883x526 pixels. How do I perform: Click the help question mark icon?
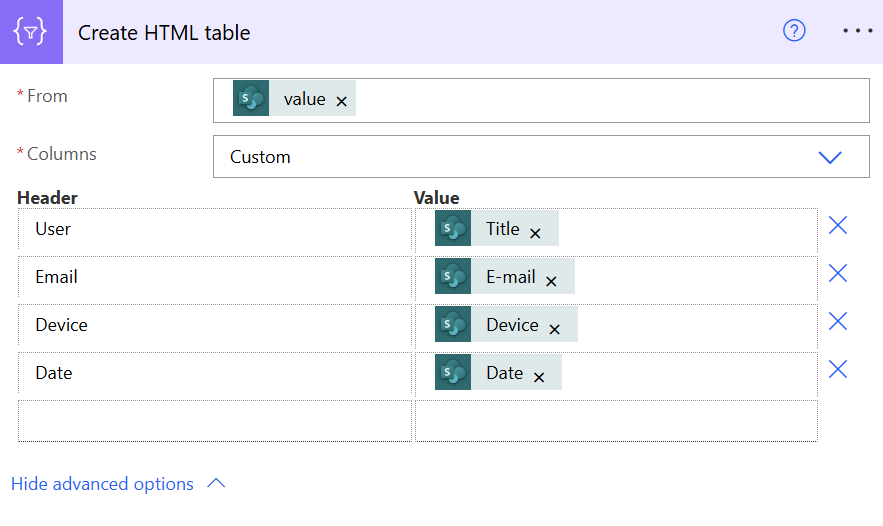[x=794, y=31]
